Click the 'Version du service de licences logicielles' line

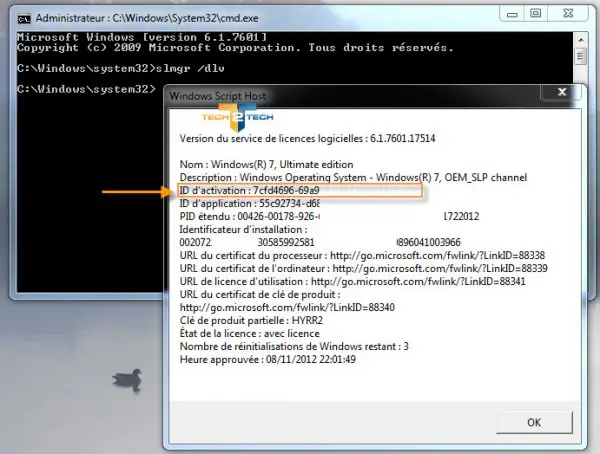point(307,138)
